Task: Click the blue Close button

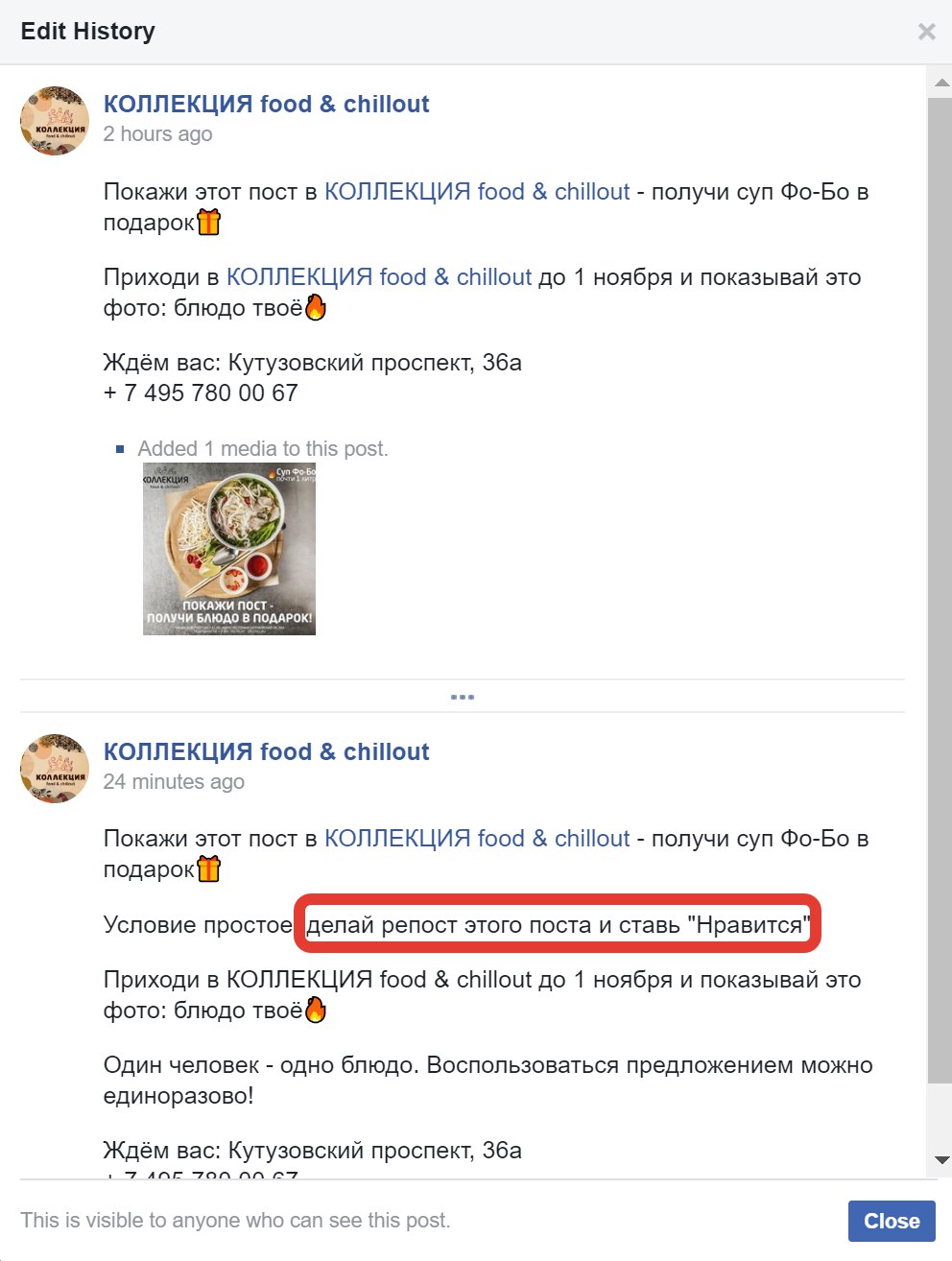Action: [x=892, y=1221]
